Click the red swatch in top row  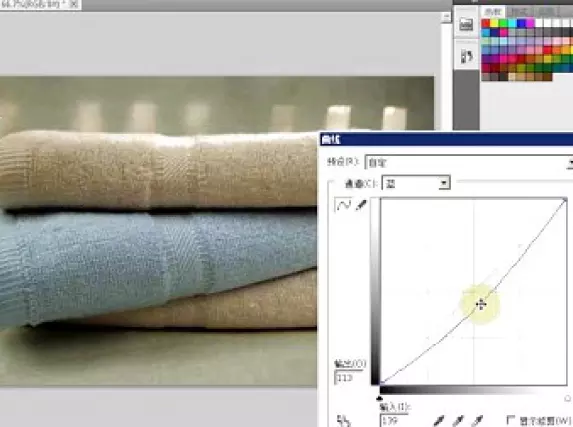[x=486, y=23]
